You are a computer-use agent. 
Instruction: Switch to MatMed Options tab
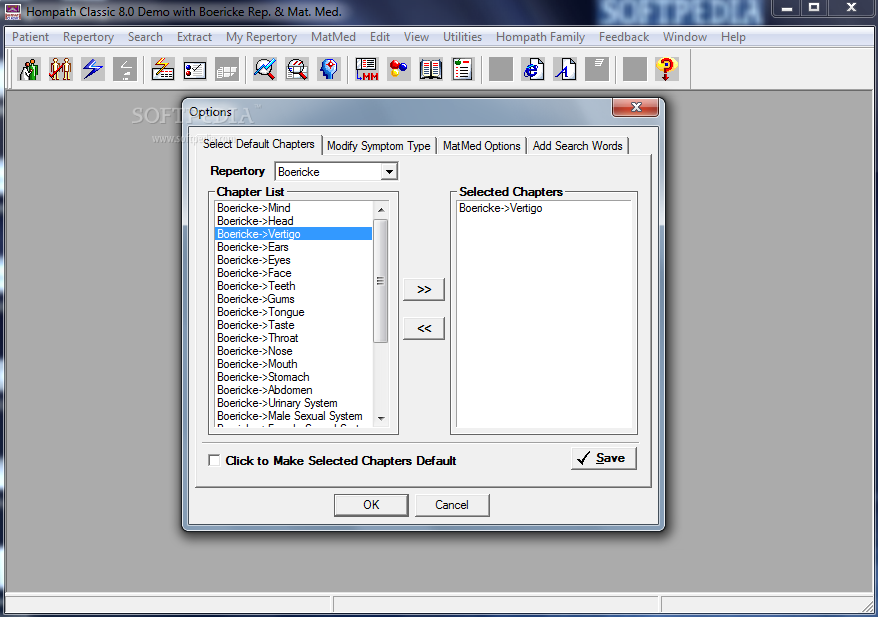[482, 146]
